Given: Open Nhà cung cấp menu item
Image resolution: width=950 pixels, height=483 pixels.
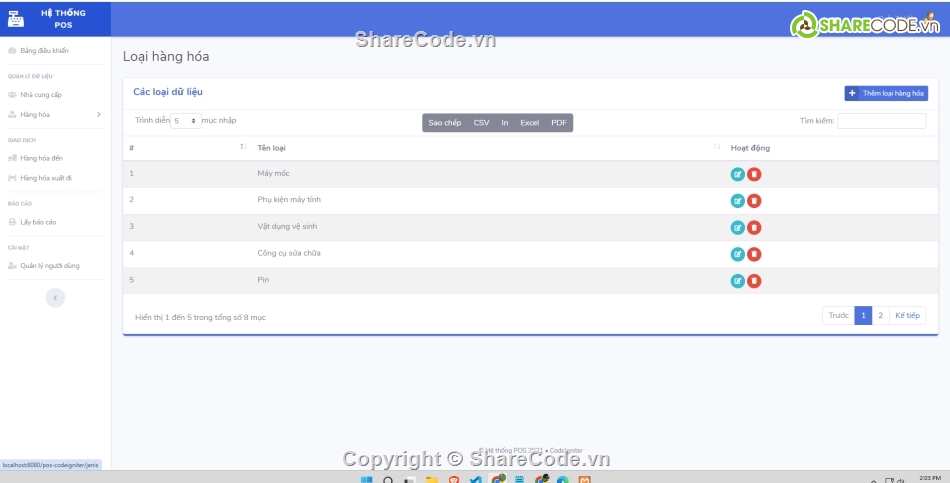Looking at the screenshot, I should (41, 95).
